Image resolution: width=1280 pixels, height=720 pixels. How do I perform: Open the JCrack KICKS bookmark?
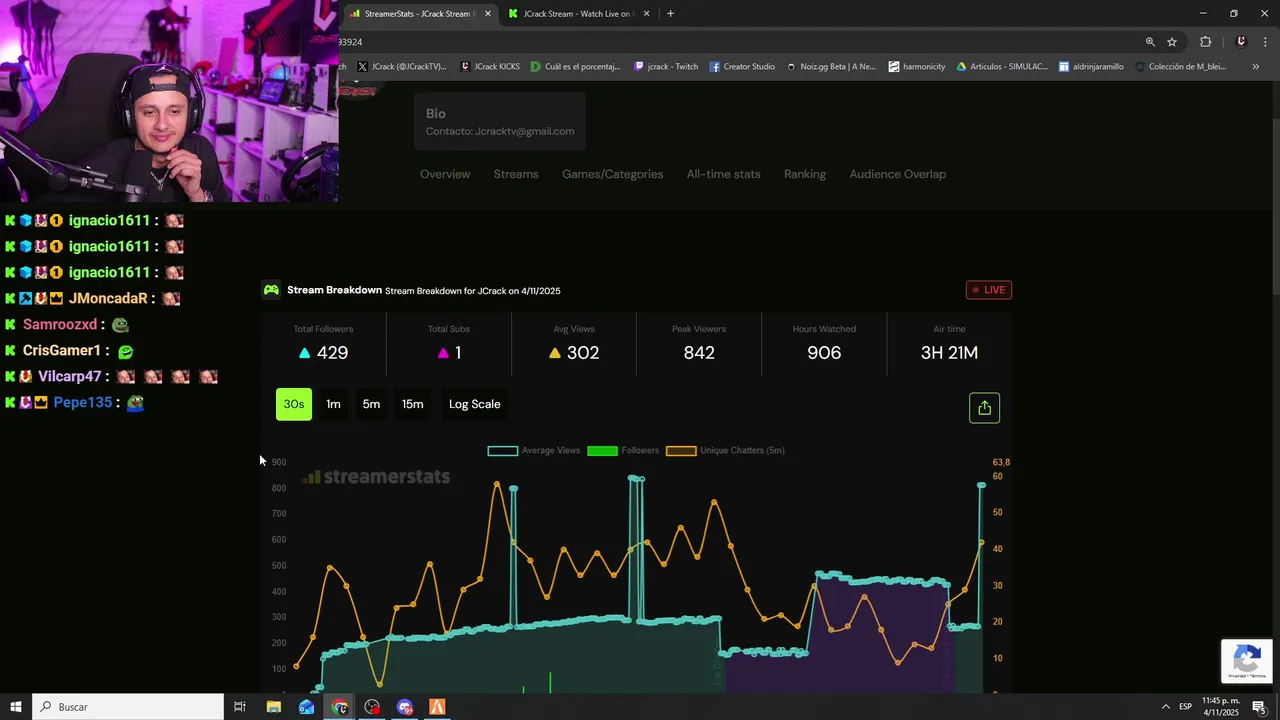[x=490, y=67]
